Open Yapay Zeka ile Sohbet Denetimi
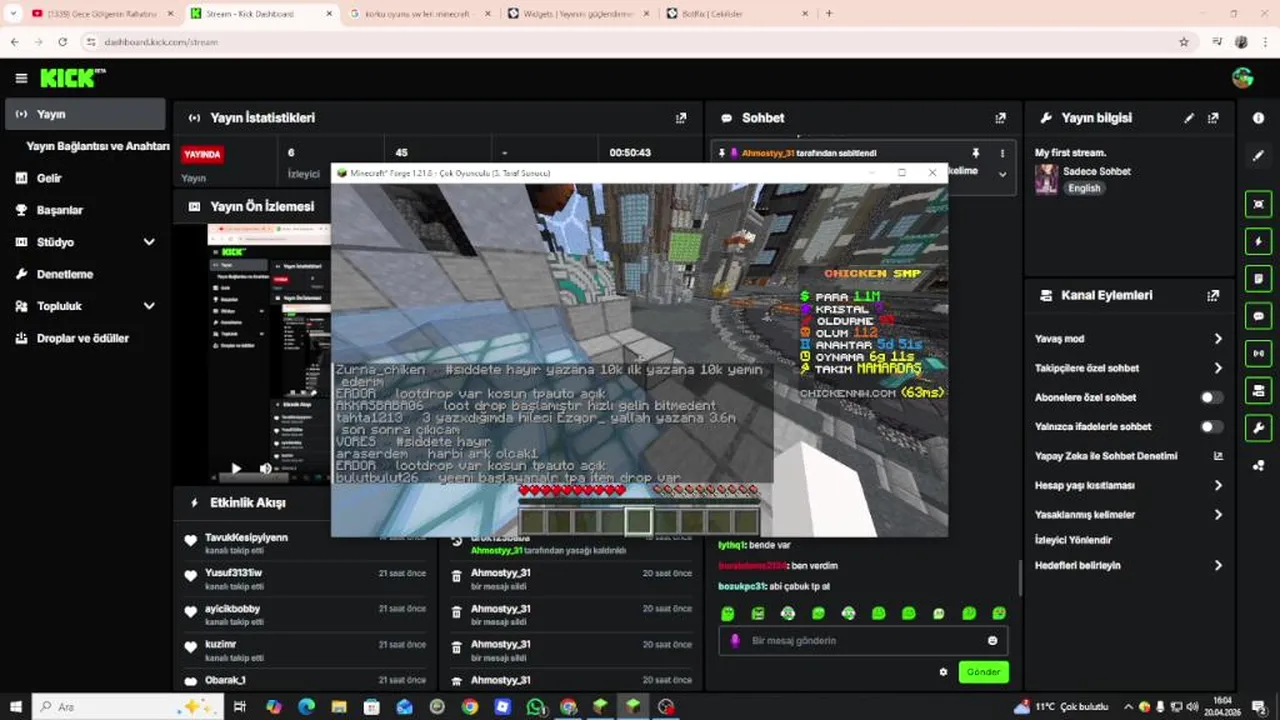 click(x=1129, y=456)
